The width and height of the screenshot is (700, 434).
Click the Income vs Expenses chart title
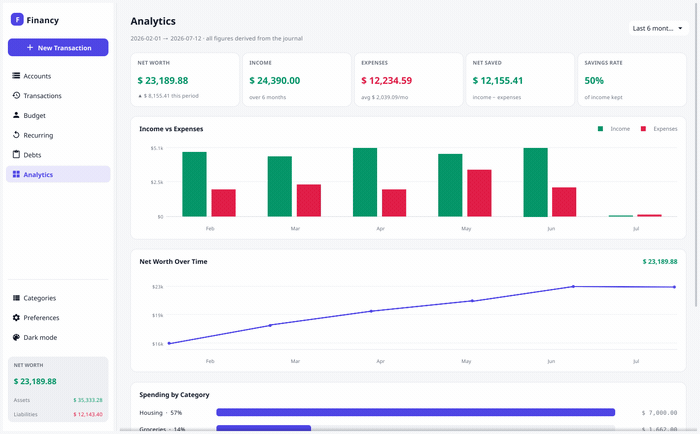click(171, 129)
